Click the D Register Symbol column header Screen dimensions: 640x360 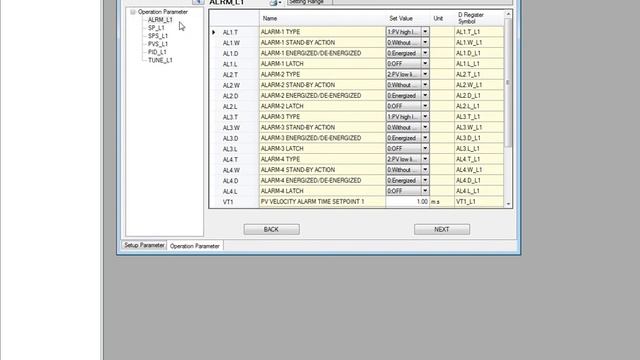(x=479, y=18)
